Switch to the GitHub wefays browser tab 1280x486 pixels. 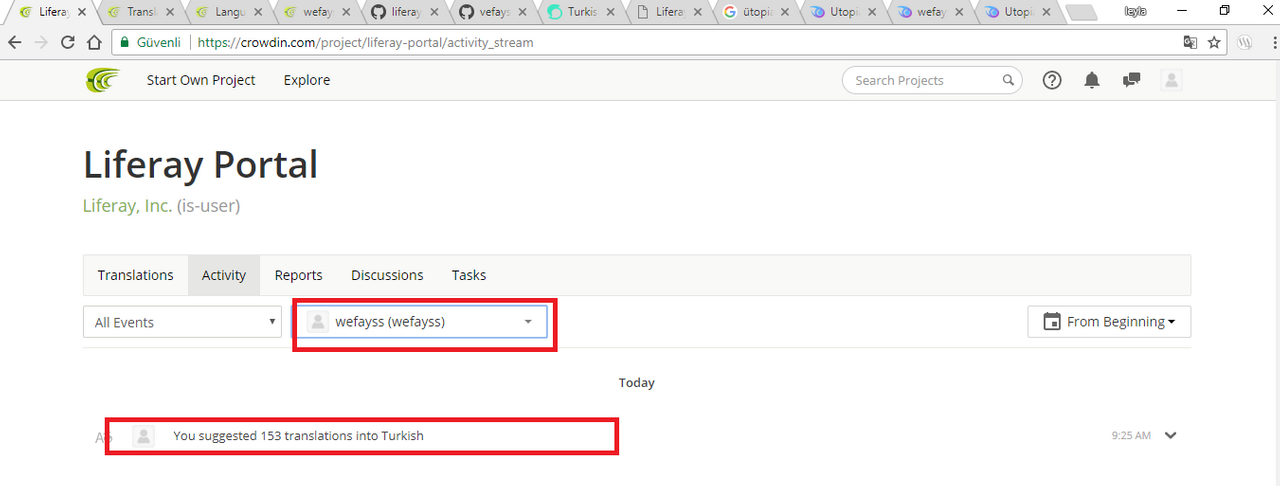491,12
